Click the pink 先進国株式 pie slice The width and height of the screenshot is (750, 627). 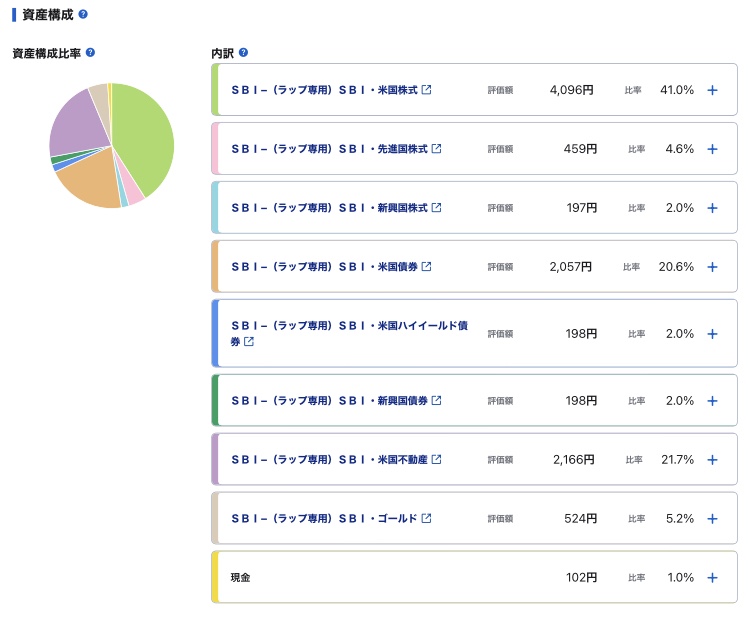coord(132,190)
